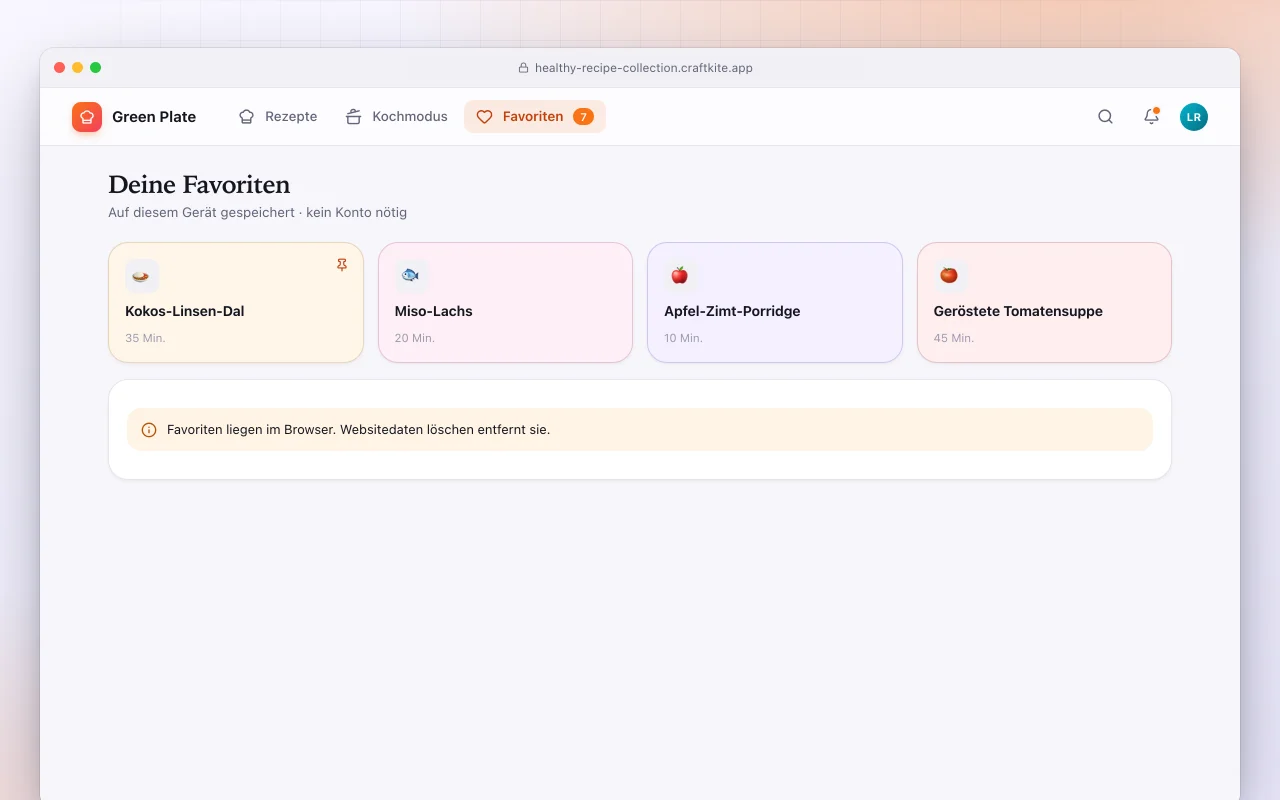Open the Apfel-Zimt-Porridge recipe title

tap(732, 311)
